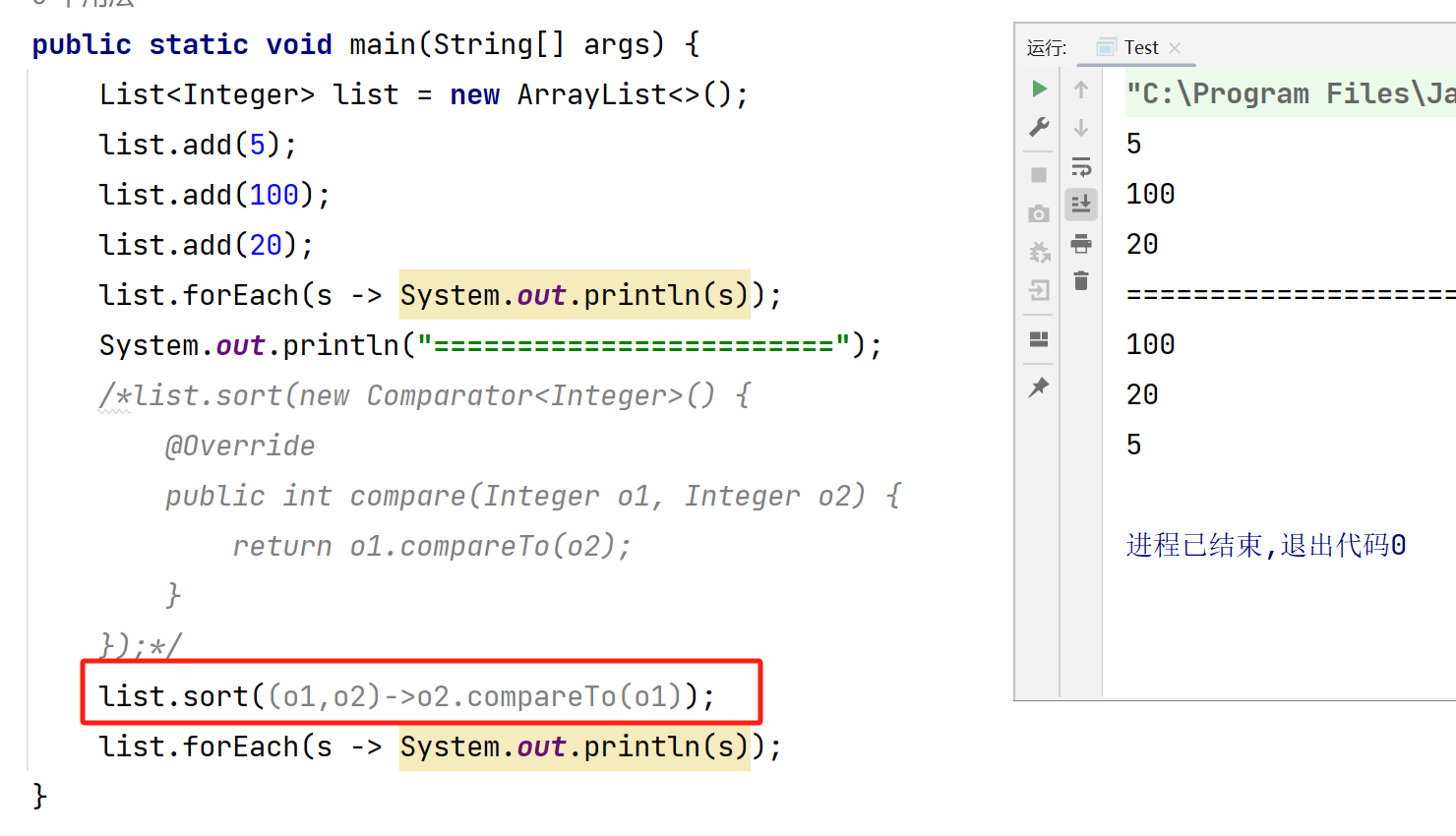Click the last output value 5
The height and width of the screenshot is (836, 1456).
pos(1134,445)
